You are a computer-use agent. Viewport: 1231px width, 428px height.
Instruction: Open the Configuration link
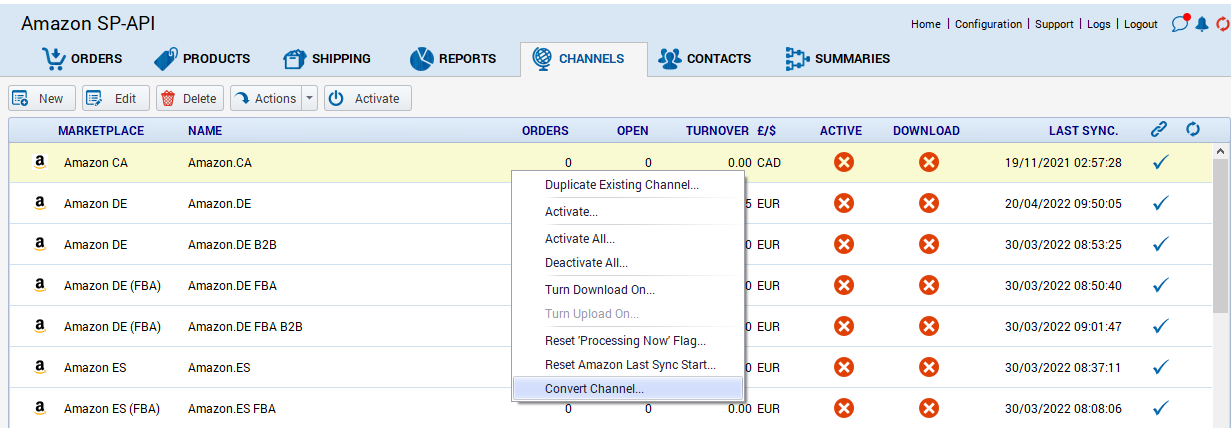pyautogui.click(x=988, y=24)
